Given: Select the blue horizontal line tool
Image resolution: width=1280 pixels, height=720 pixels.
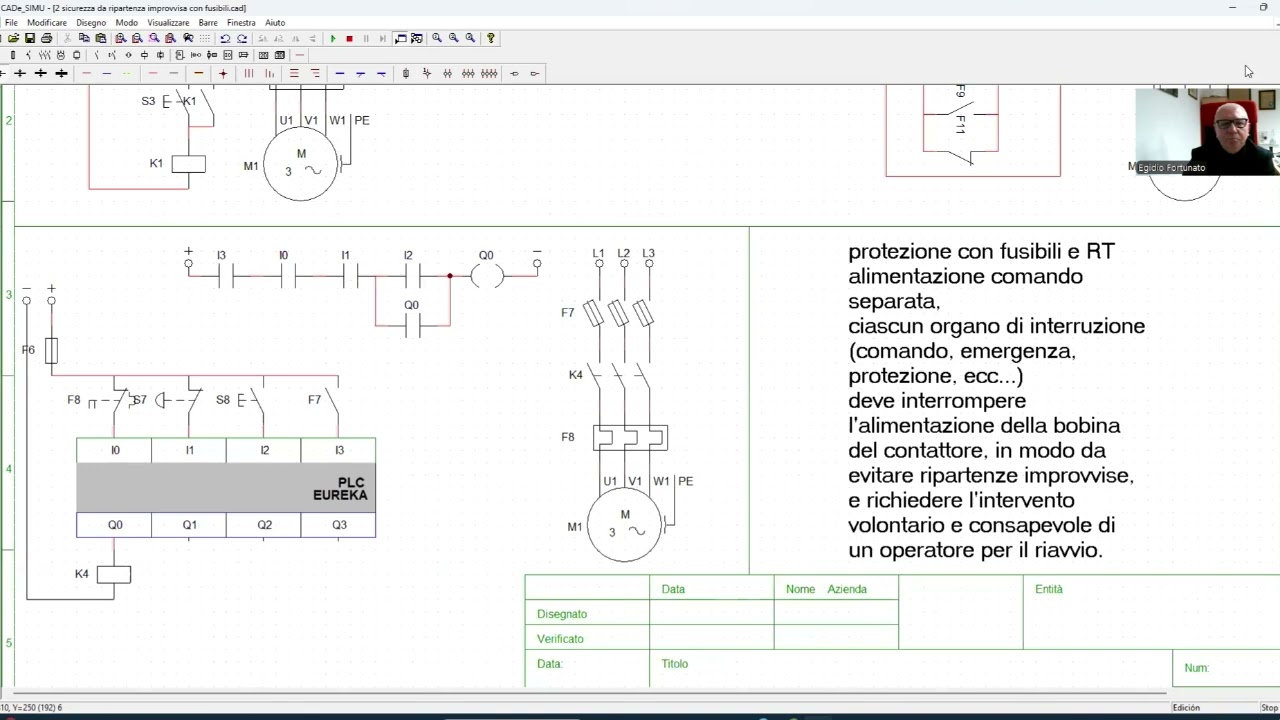Looking at the screenshot, I should [x=340, y=73].
